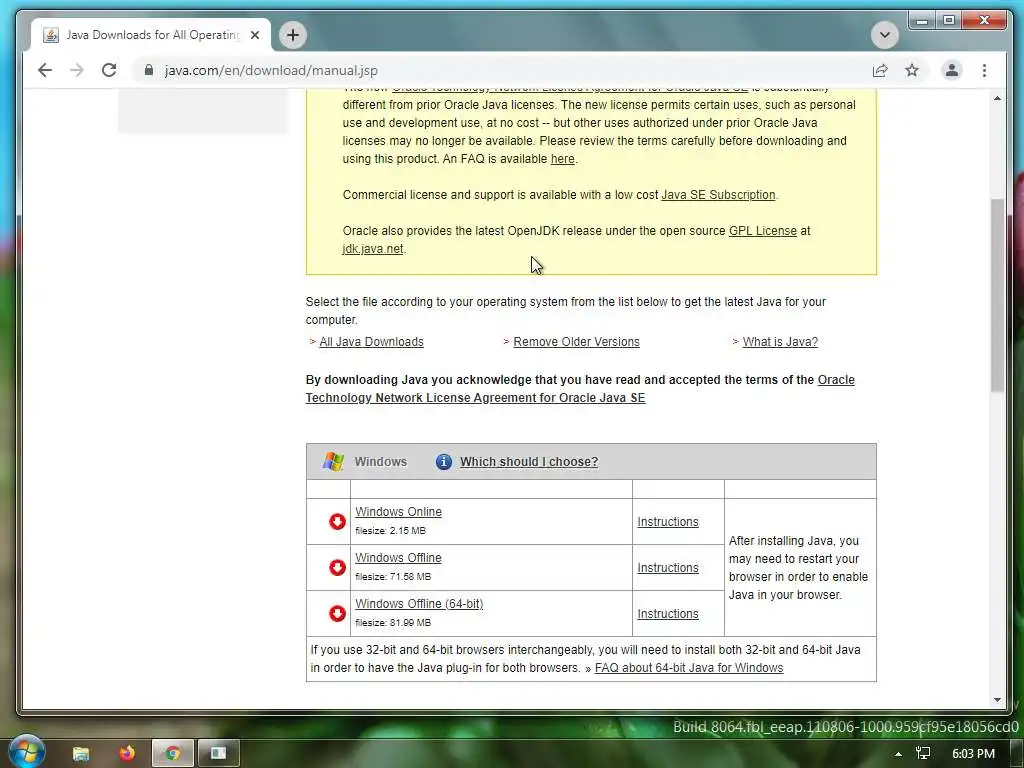Expand the tab search dropdown arrow
Viewport: 1024px width, 768px height.
pyautogui.click(x=885, y=35)
